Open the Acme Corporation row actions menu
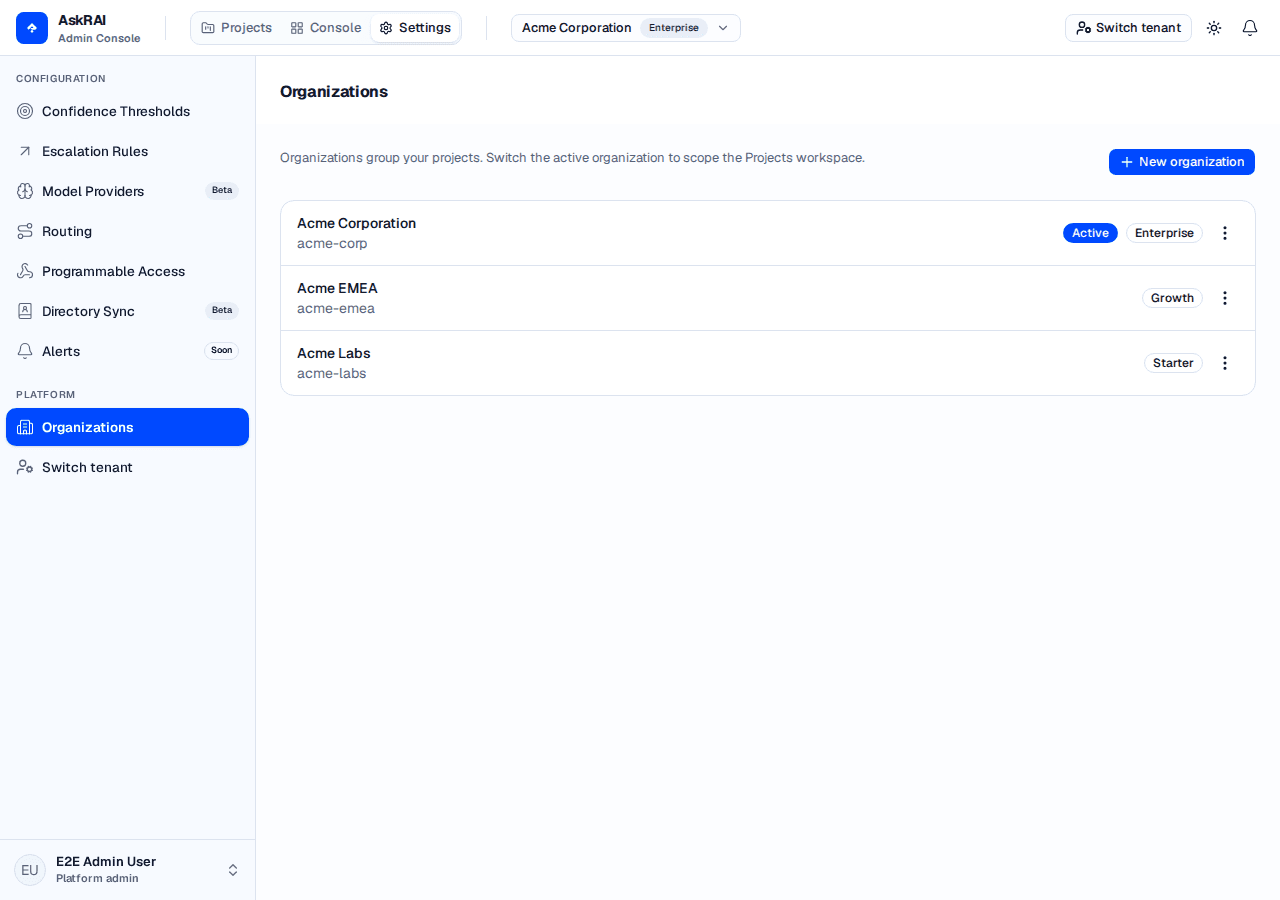Screen dimensions: 1280x900 click(x=1225, y=233)
